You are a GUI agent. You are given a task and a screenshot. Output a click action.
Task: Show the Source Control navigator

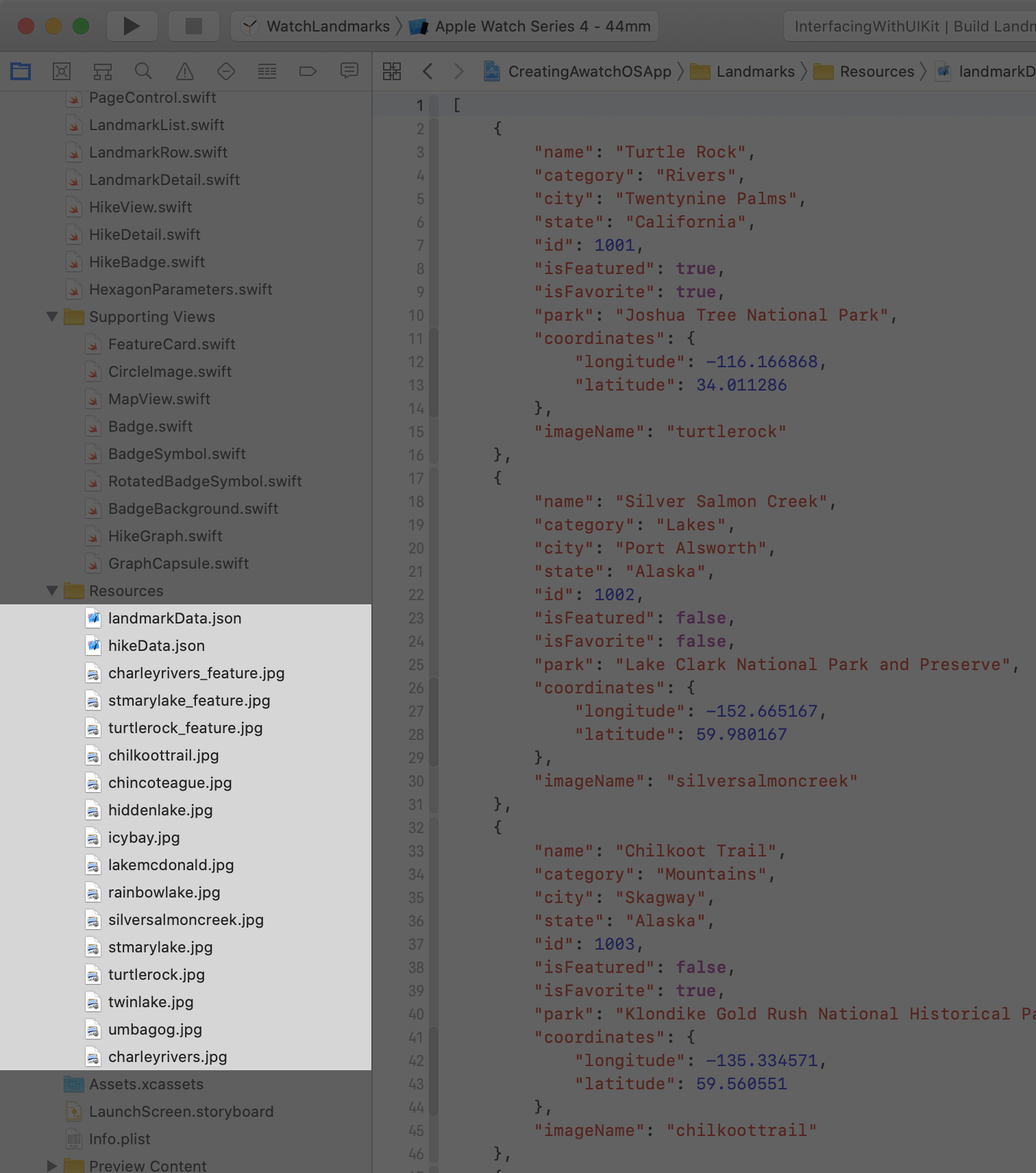(x=62, y=71)
